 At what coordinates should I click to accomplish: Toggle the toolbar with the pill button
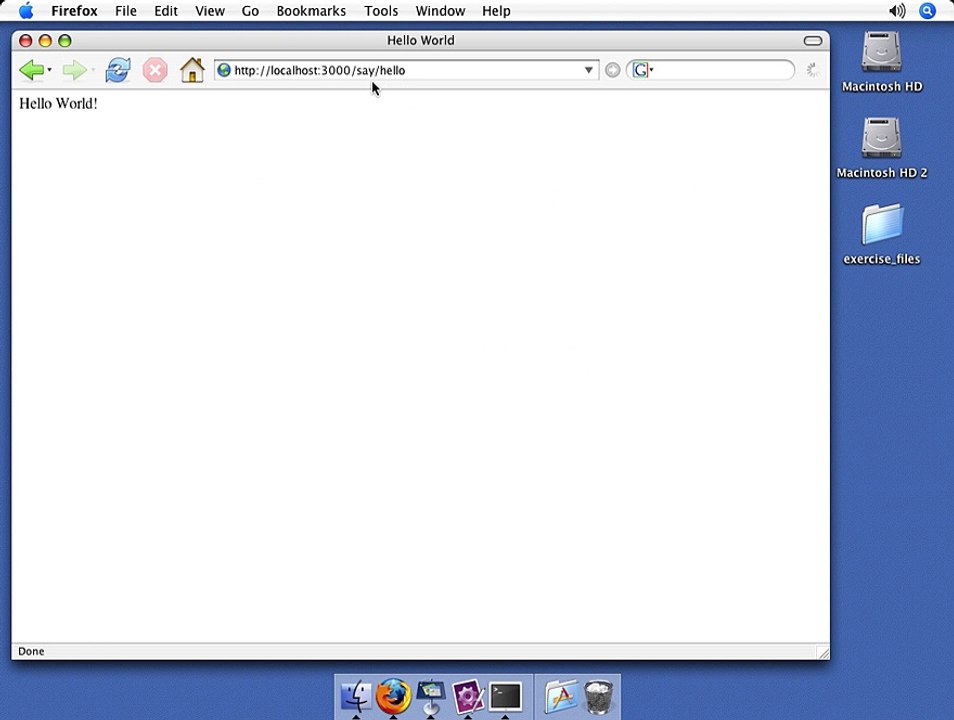[813, 41]
